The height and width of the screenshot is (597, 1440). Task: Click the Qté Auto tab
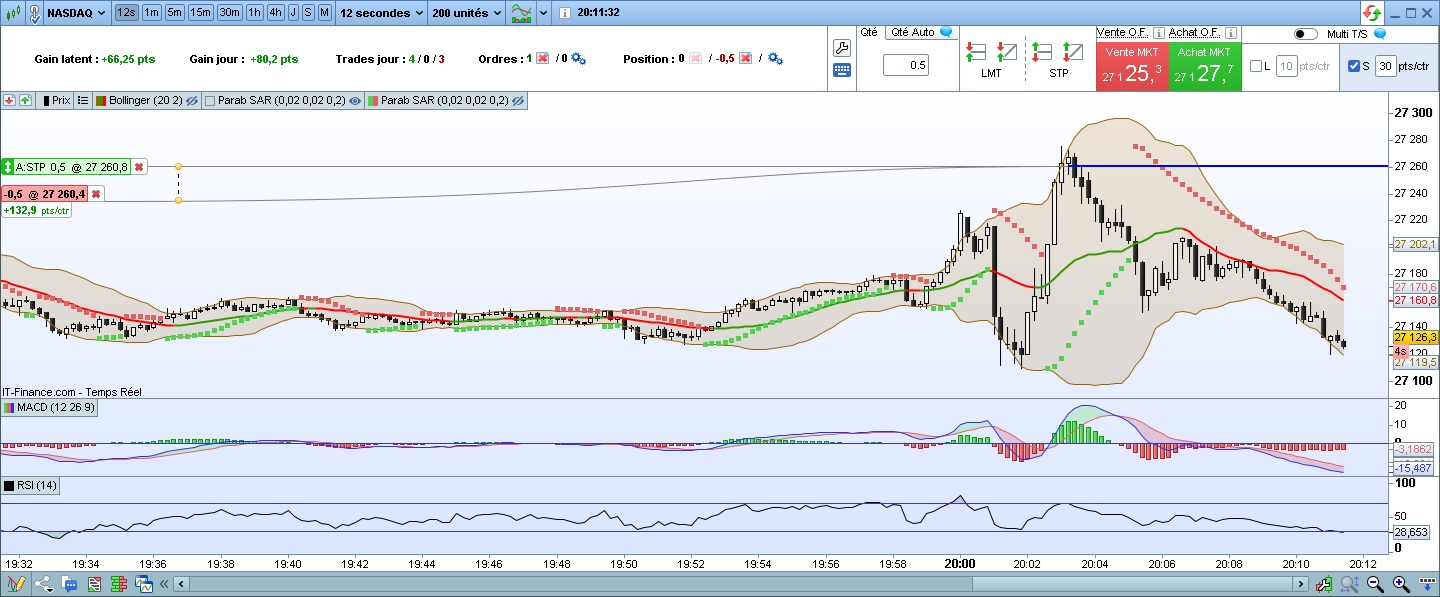922,32
